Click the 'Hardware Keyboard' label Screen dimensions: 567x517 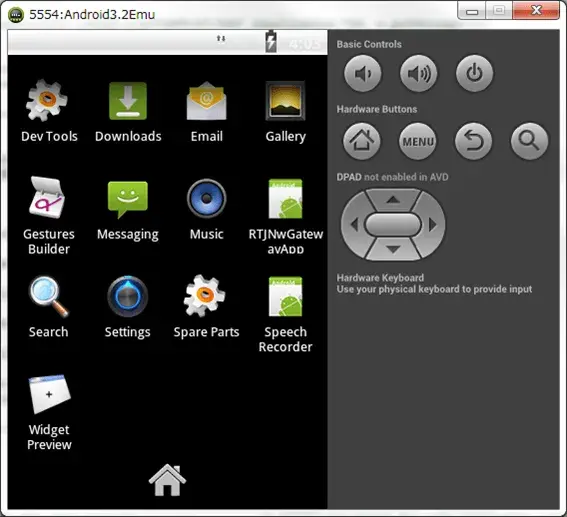click(x=380, y=278)
